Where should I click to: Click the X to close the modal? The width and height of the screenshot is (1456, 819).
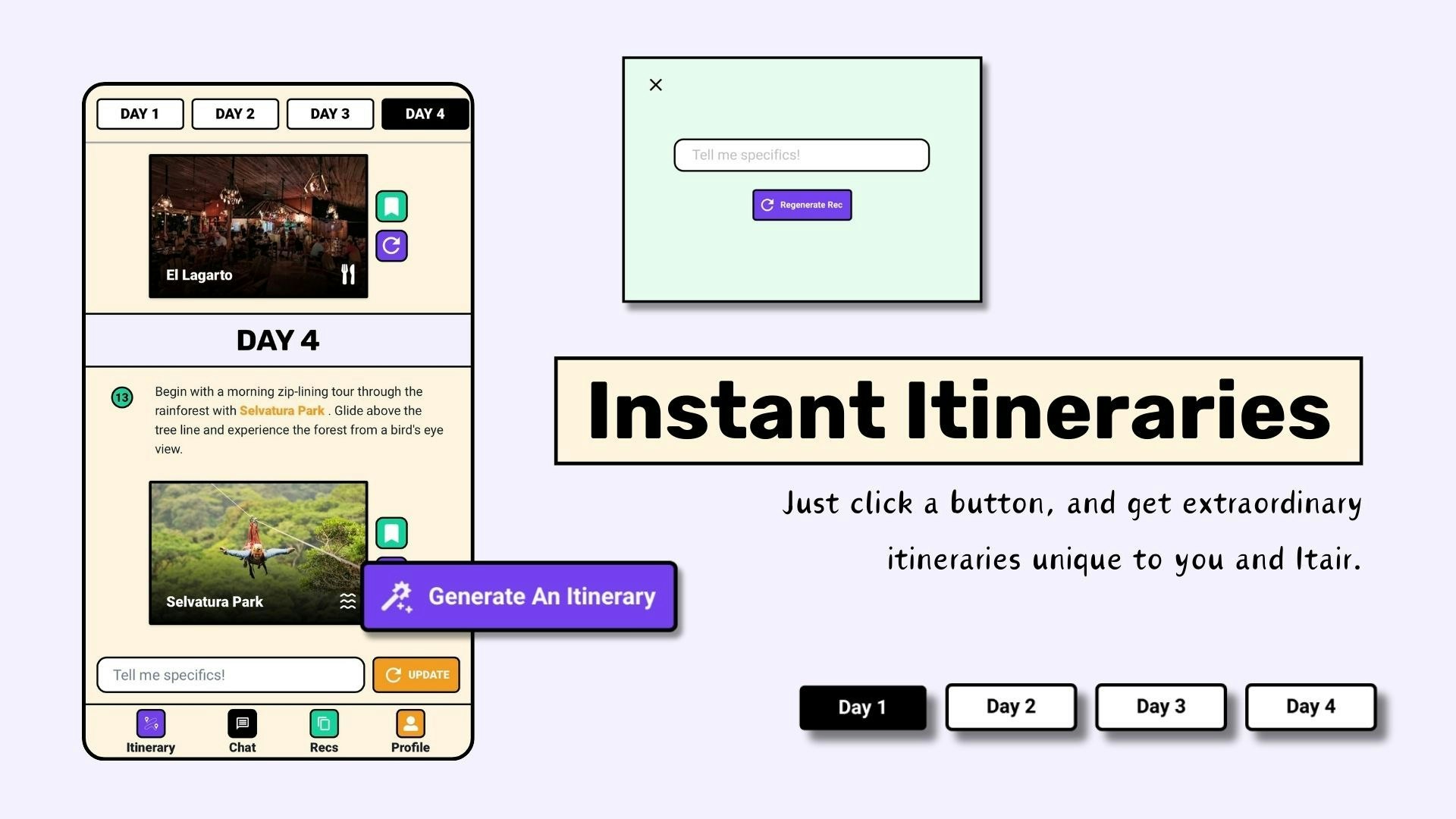pyautogui.click(x=656, y=85)
